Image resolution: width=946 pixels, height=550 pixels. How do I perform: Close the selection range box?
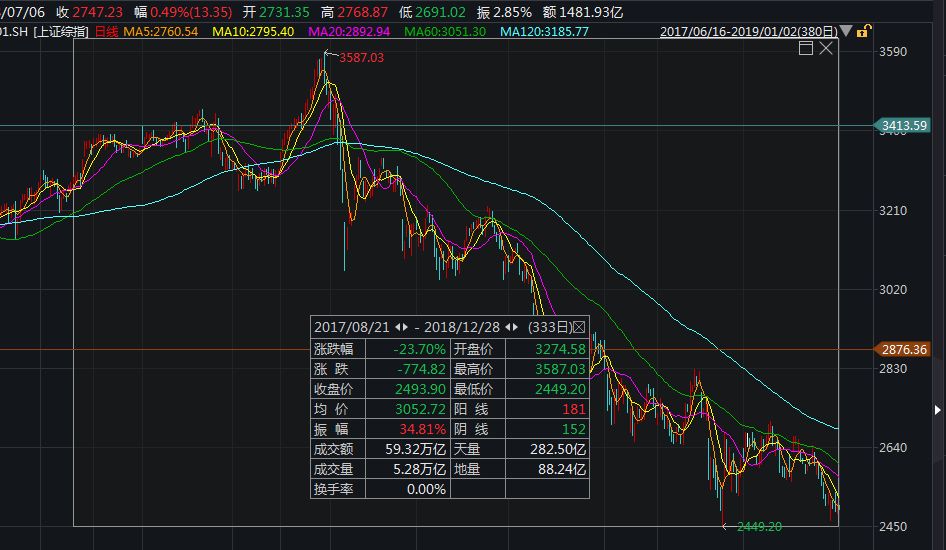coord(826,48)
